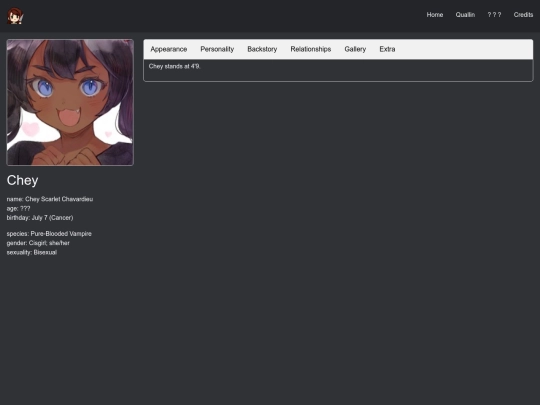This screenshot has width=540, height=405.
Task: Click the 'sexuality: Bisexual' line
Action: click(x=32, y=252)
